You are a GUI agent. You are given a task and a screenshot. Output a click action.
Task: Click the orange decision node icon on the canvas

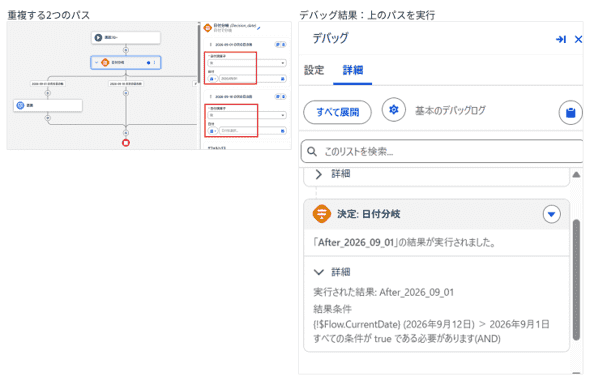(x=105, y=62)
